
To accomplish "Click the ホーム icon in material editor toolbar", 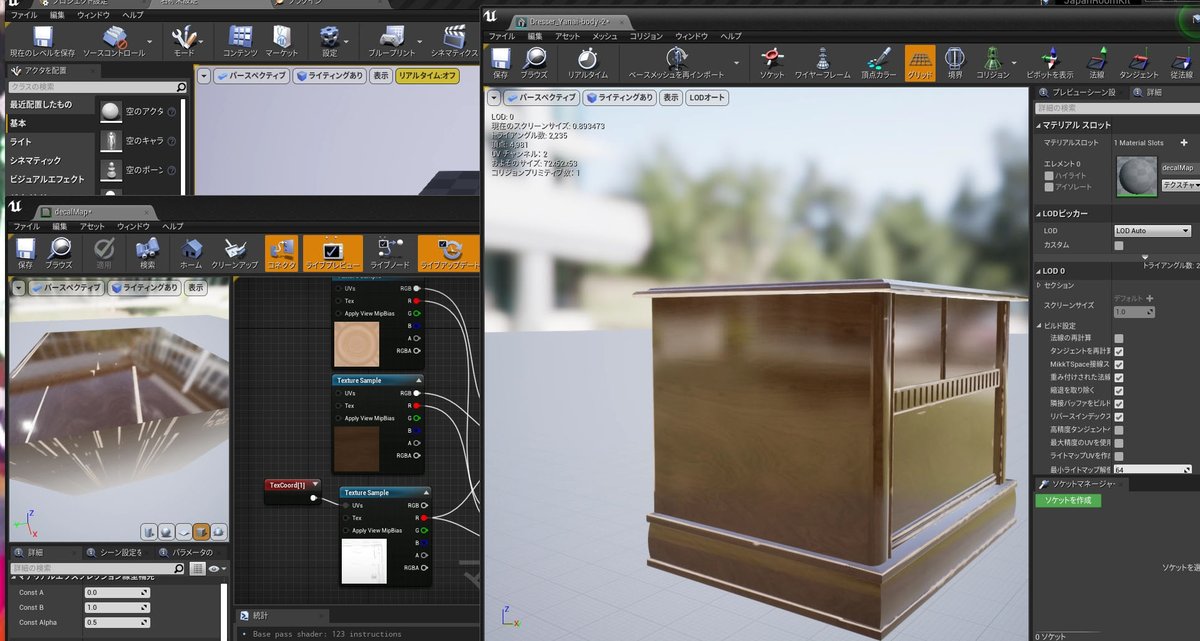I will (190, 252).
